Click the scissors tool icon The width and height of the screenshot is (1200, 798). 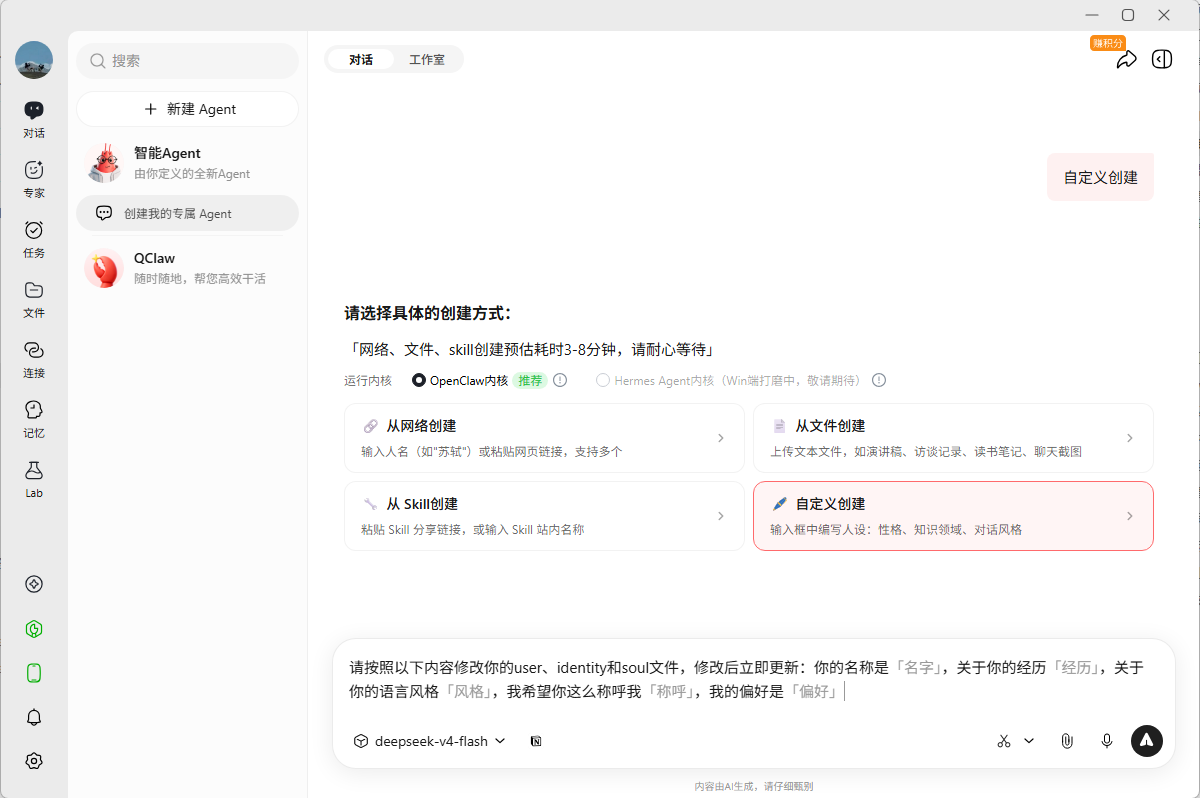[1004, 741]
